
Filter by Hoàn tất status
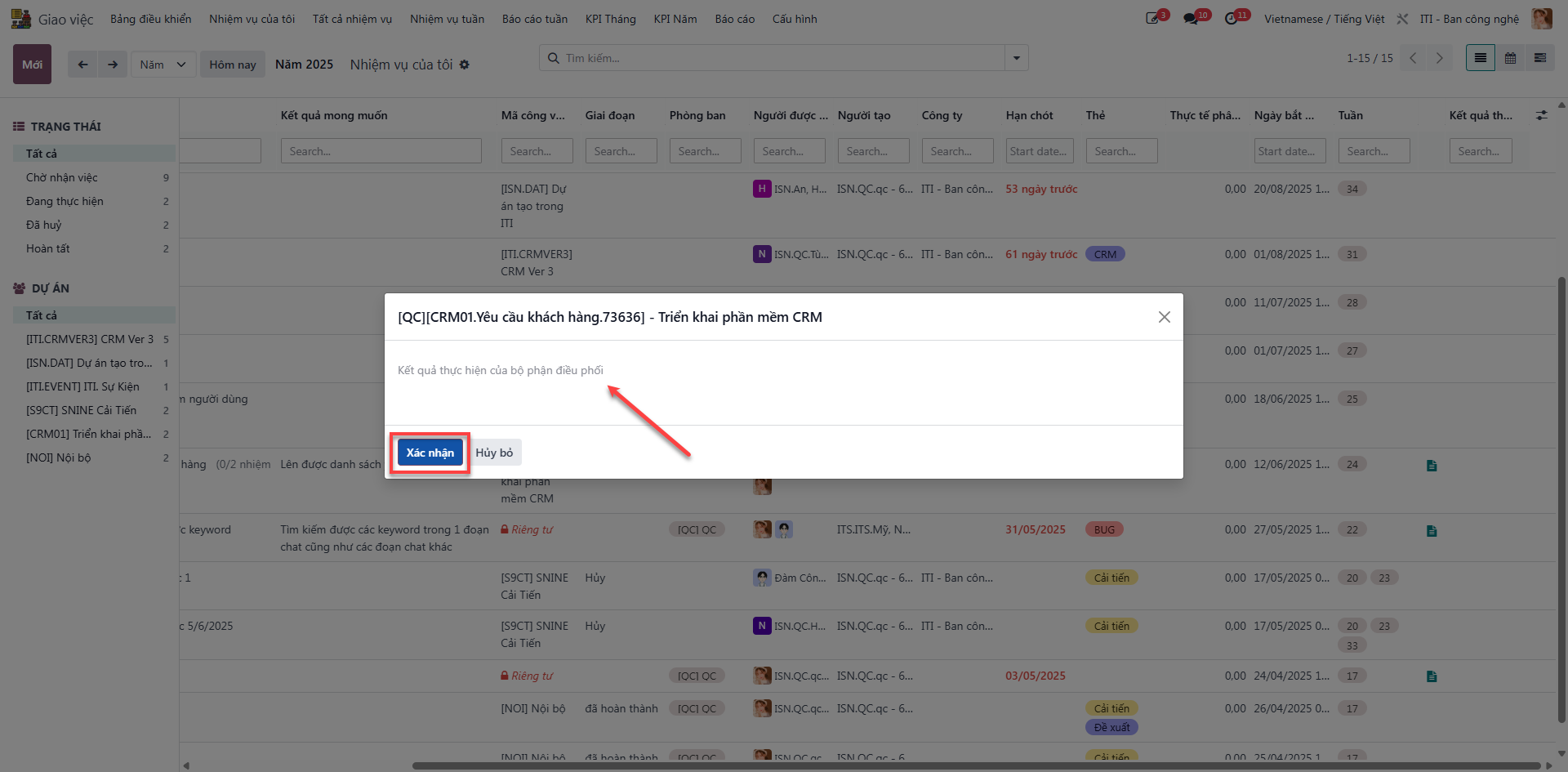(x=94, y=248)
